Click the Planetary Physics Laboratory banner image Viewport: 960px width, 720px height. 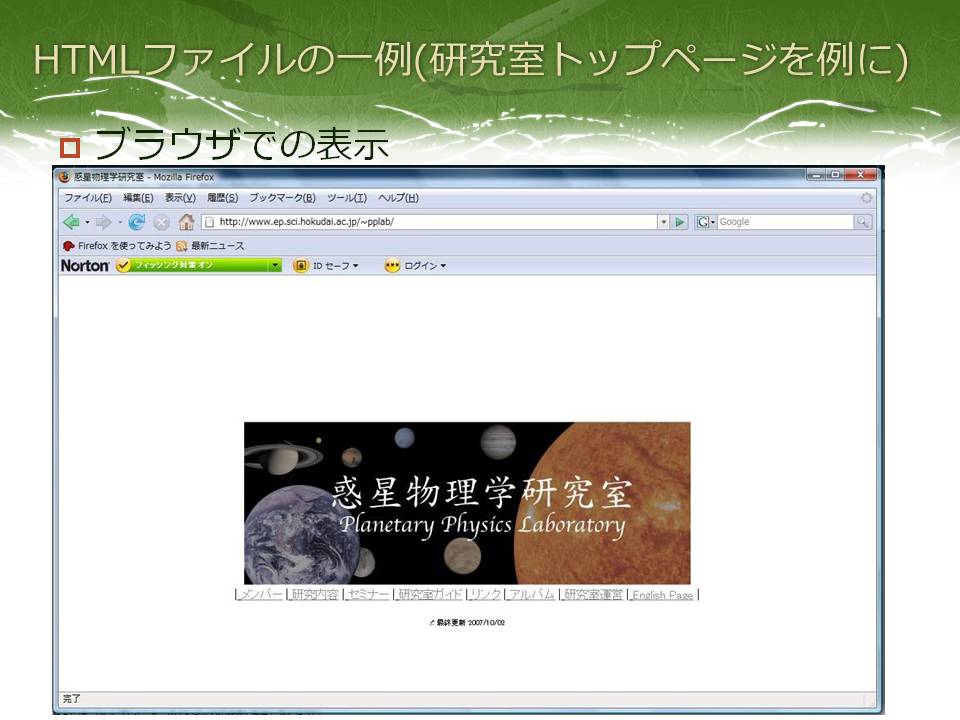click(467, 503)
